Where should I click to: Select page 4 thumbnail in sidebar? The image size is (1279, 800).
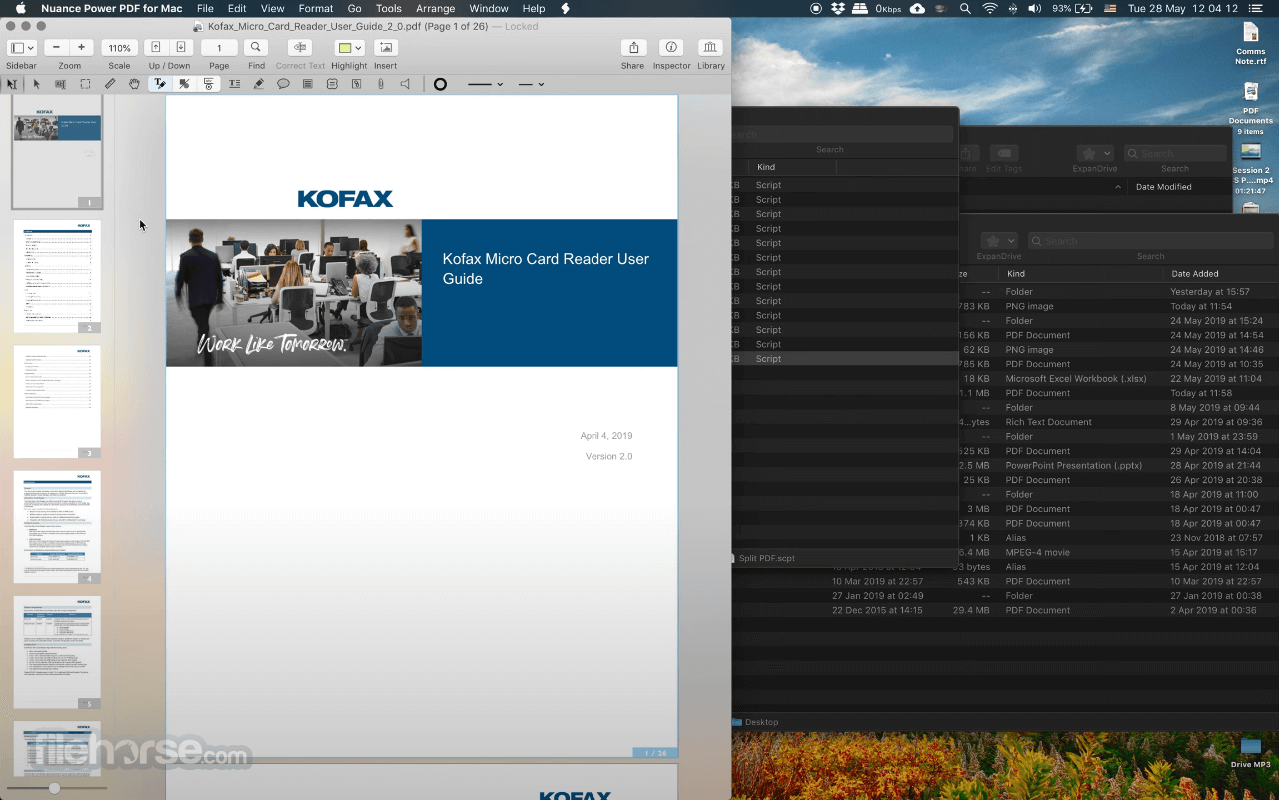57,527
